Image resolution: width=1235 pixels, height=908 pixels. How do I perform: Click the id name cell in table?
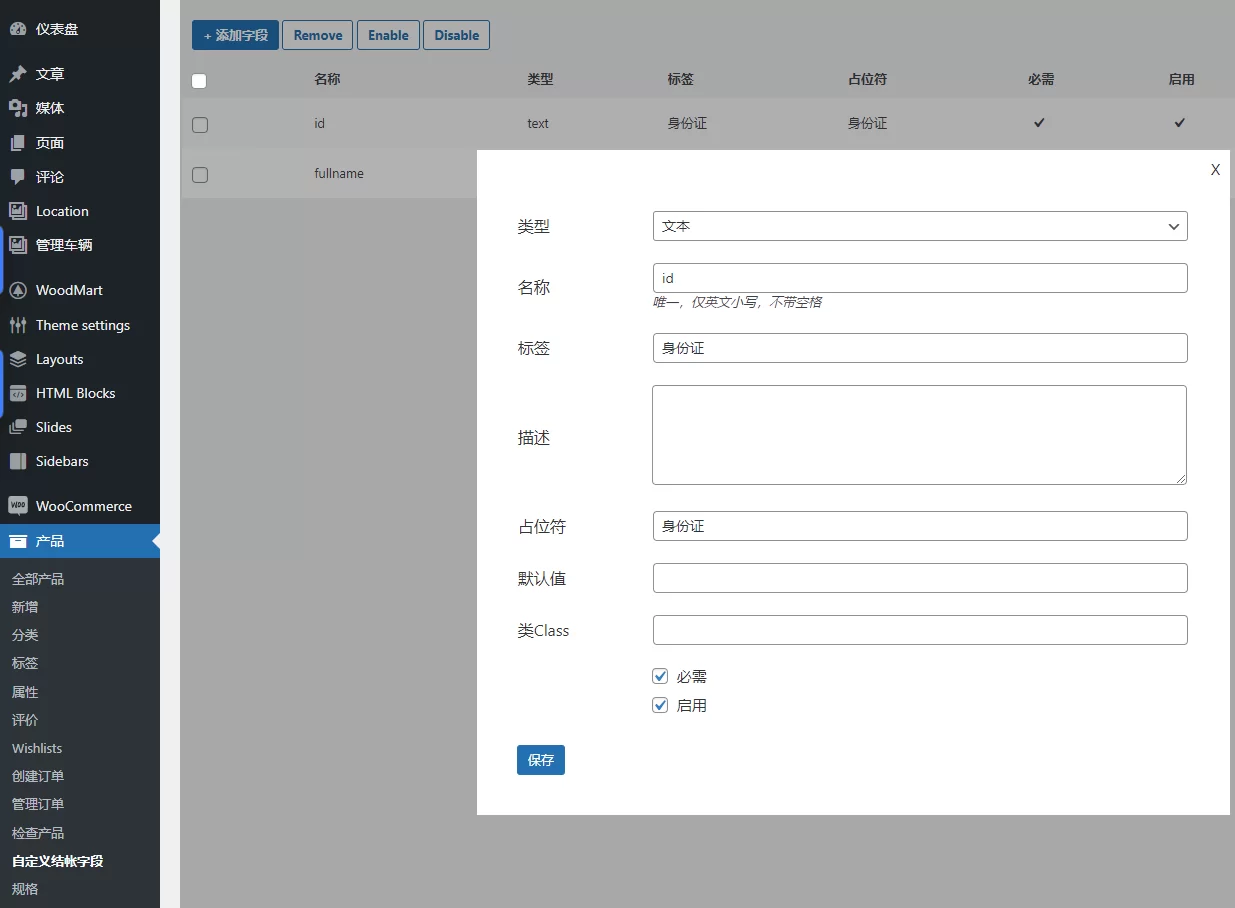coord(319,123)
